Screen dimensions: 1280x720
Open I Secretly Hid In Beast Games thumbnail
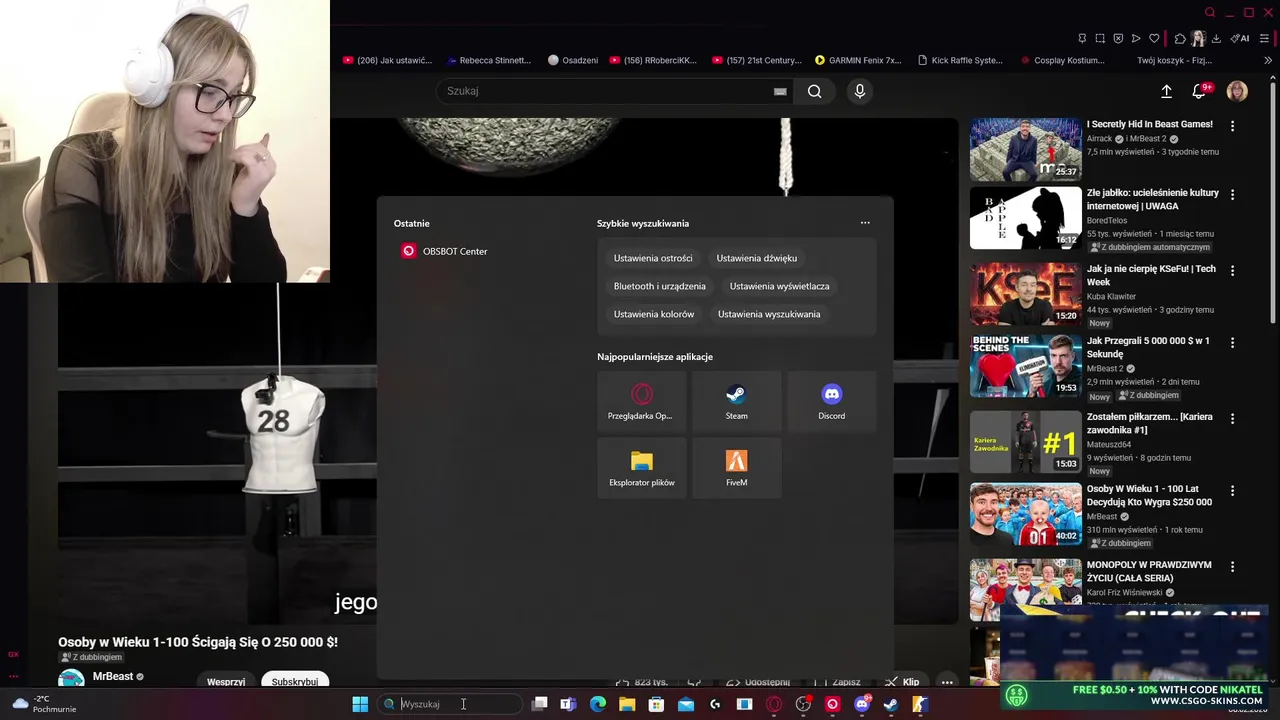tap(1025, 149)
